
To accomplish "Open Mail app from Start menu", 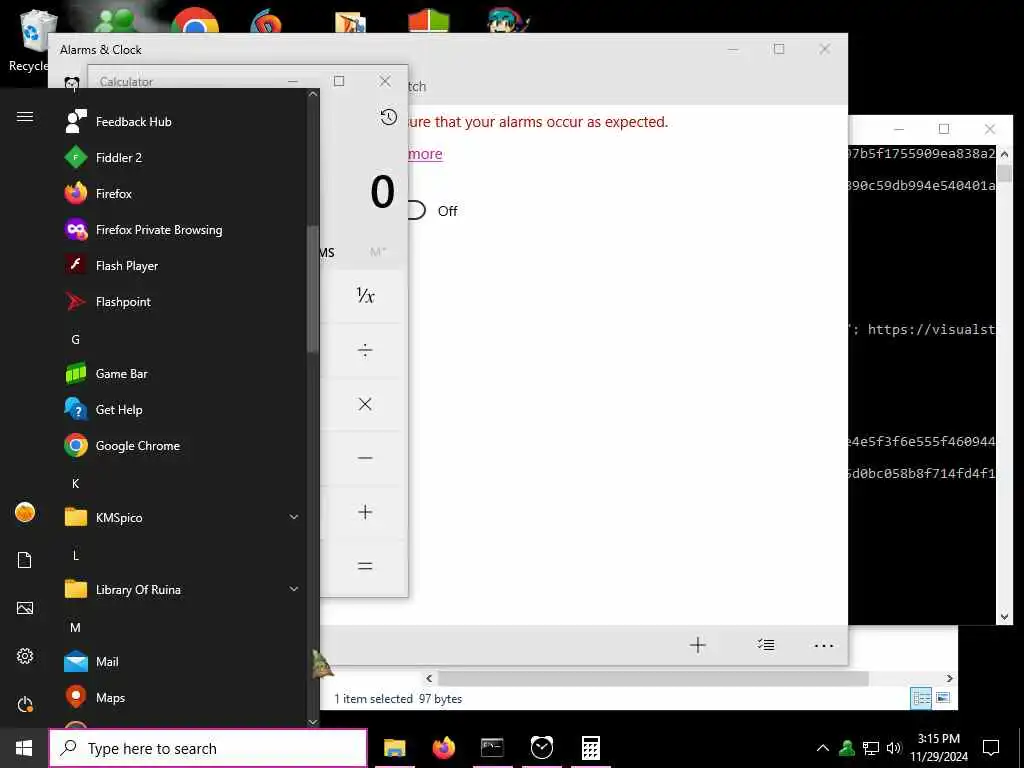I will (x=183, y=662).
